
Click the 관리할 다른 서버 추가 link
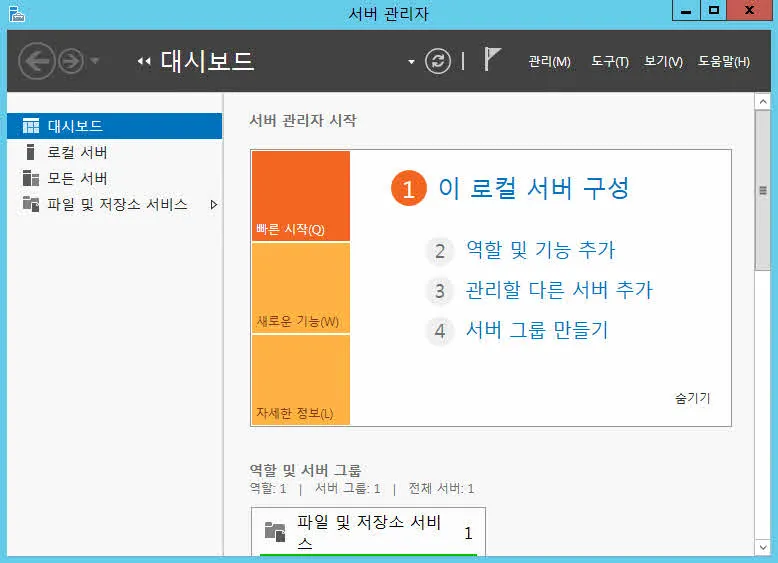coord(559,290)
